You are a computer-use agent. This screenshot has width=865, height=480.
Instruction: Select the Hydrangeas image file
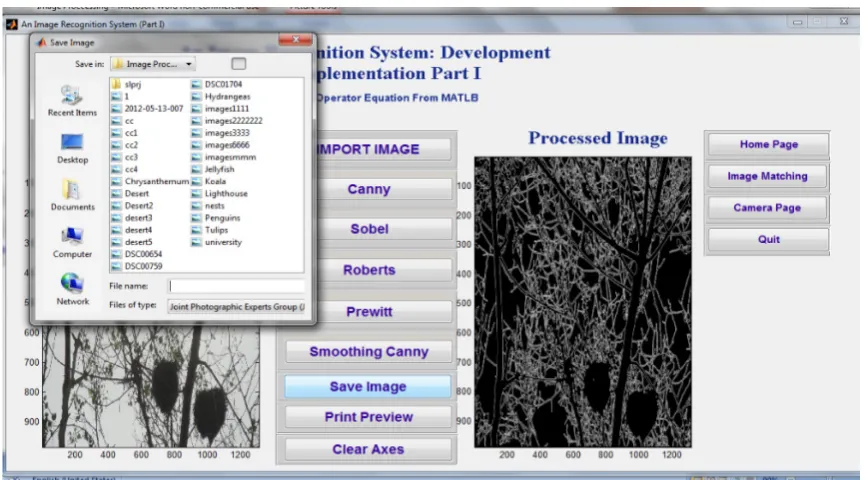tap(221, 97)
